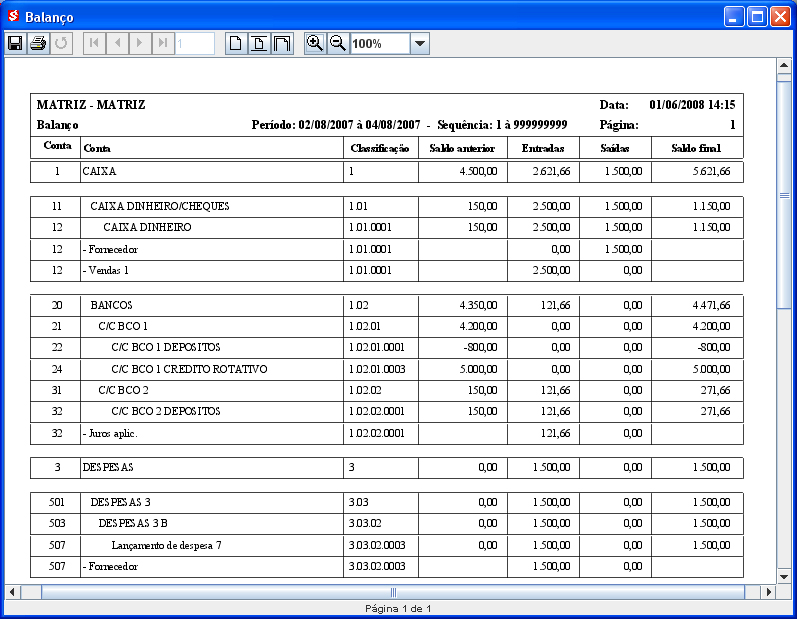Viewport: 797px width, 619px height.
Task: Select Actual Size page view icon
Action: (236, 43)
